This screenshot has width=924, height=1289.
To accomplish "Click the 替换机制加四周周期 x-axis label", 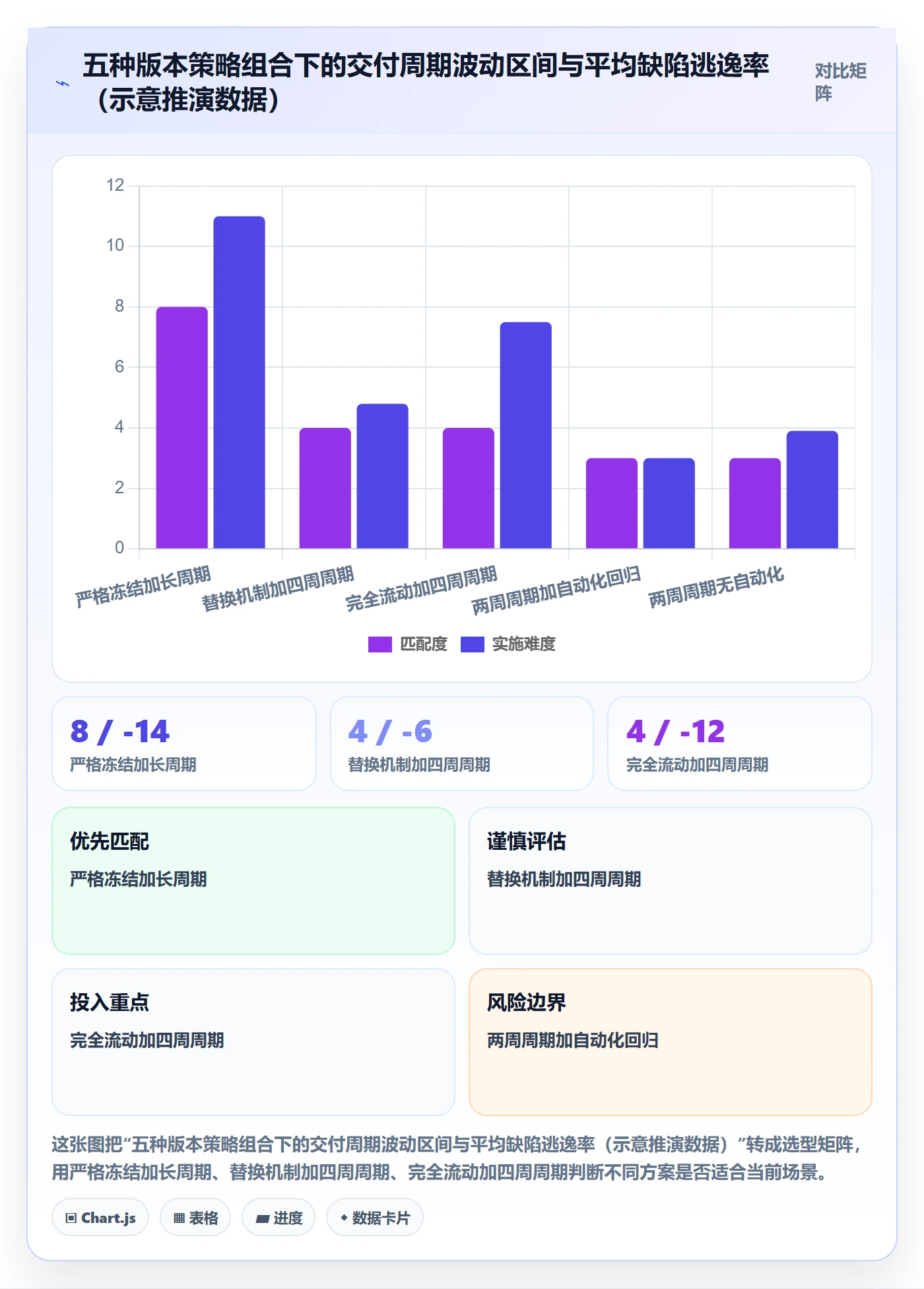I will tap(278, 588).
